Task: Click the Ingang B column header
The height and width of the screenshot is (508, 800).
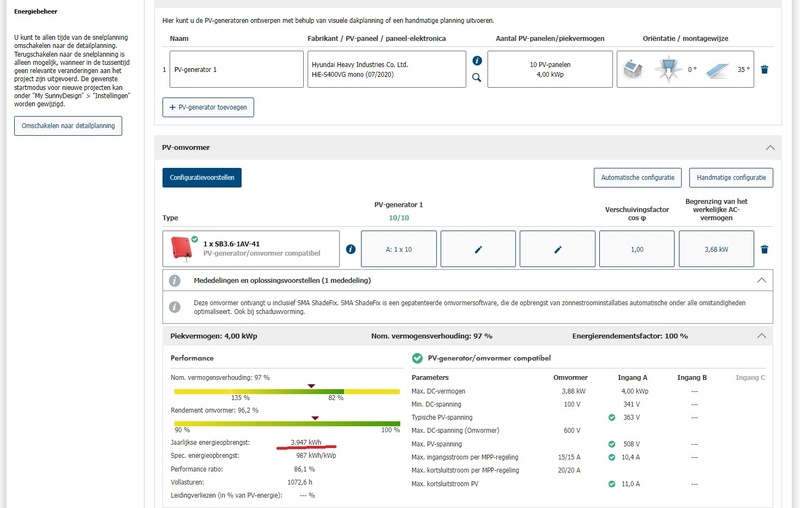Action: (692, 378)
